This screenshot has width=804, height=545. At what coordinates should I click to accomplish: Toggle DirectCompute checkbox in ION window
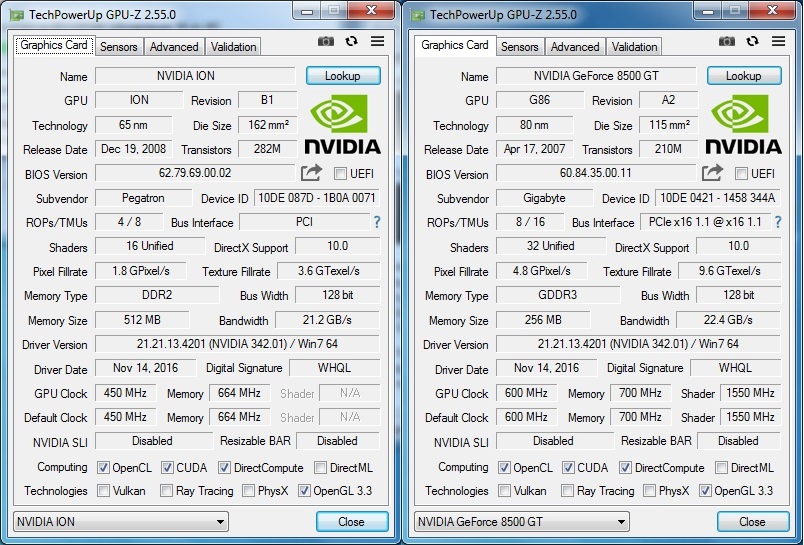pyautogui.click(x=224, y=468)
